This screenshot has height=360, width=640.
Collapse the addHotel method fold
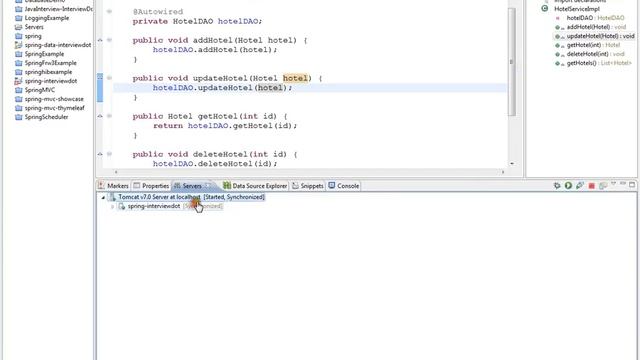point(109,40)
